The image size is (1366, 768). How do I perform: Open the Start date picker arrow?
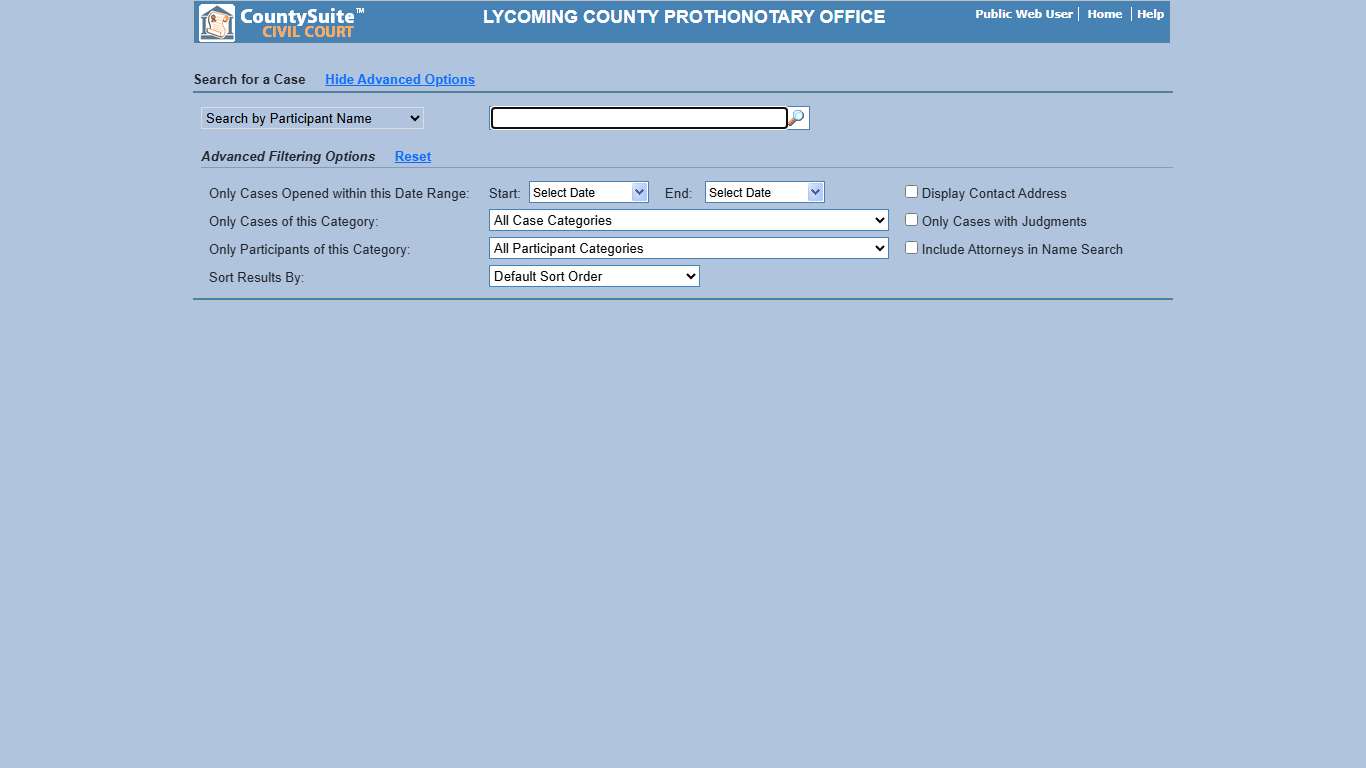tap(639, 192)
